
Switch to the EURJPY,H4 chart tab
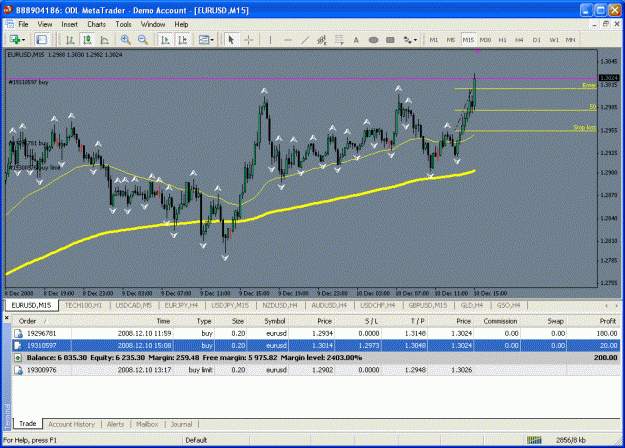click(x=181, y=305)
